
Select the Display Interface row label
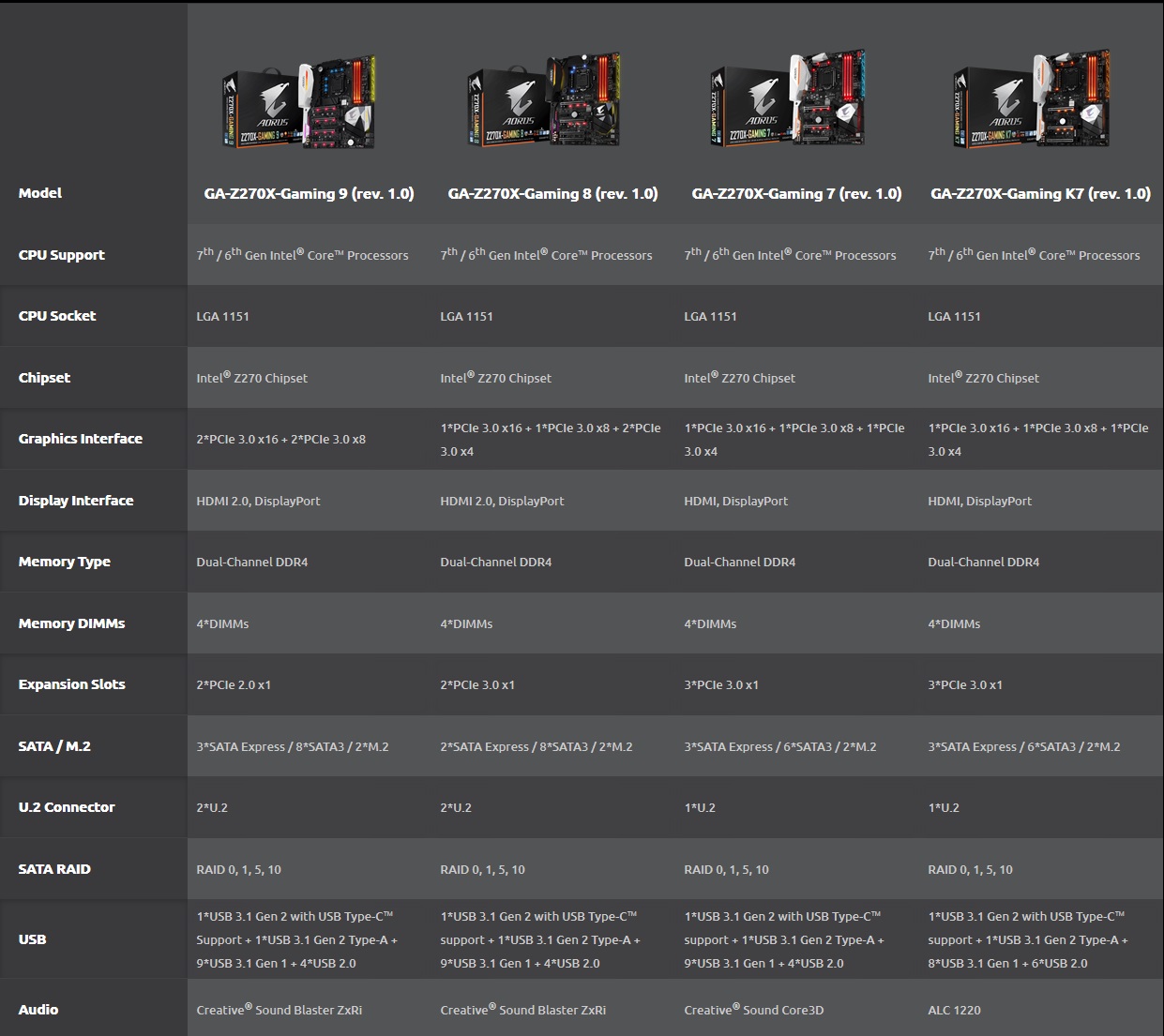click(76, 501)
